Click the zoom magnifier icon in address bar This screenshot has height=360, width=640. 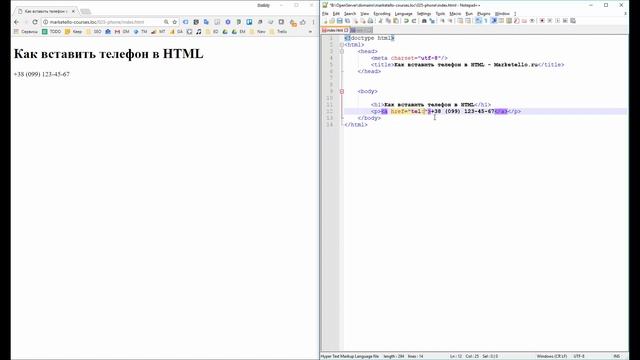coord(167,22)
